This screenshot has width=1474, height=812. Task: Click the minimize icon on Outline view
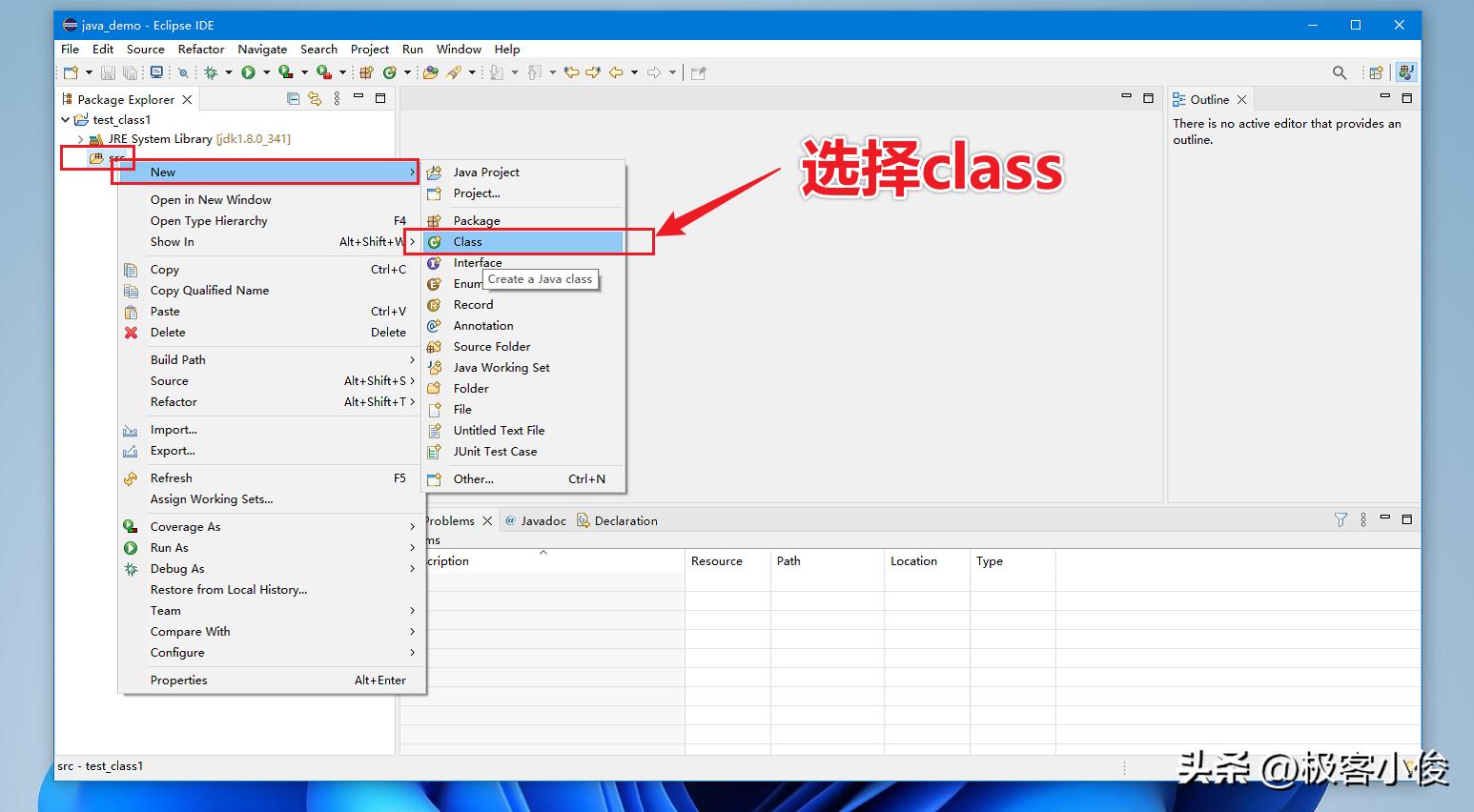tap(1383, 98)
